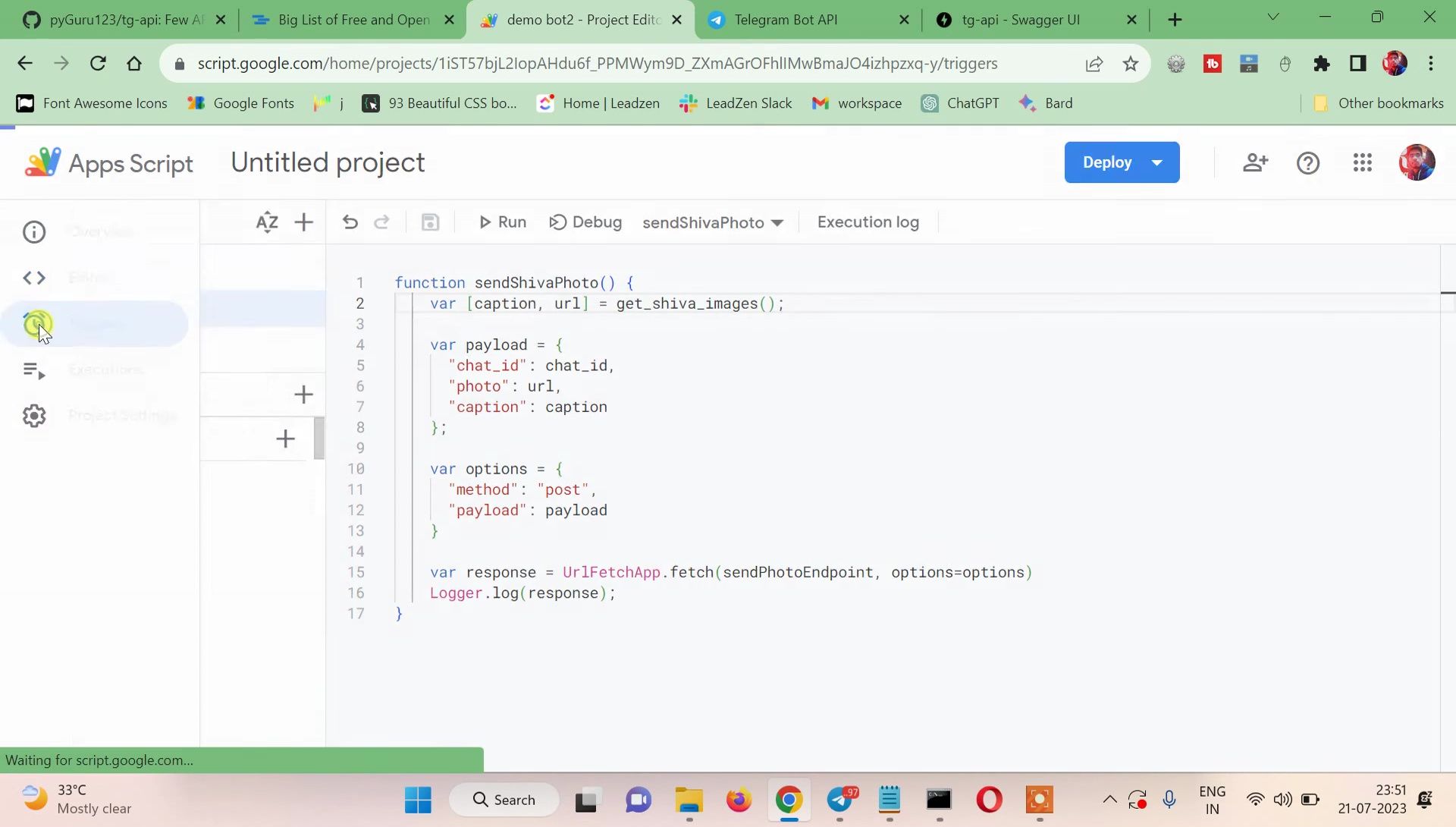Go back in browser history

point(25,64)
